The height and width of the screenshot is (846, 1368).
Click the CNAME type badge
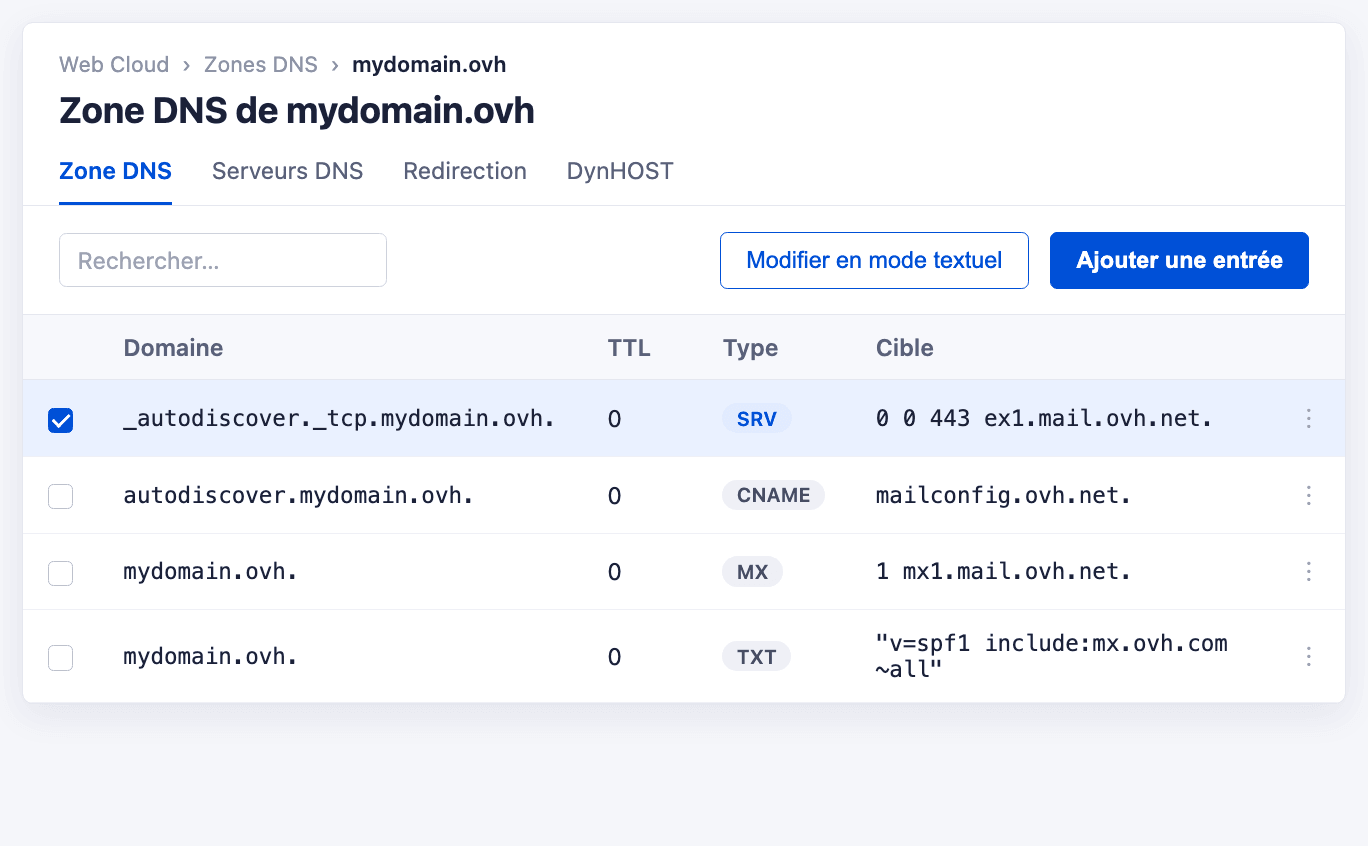773,495
